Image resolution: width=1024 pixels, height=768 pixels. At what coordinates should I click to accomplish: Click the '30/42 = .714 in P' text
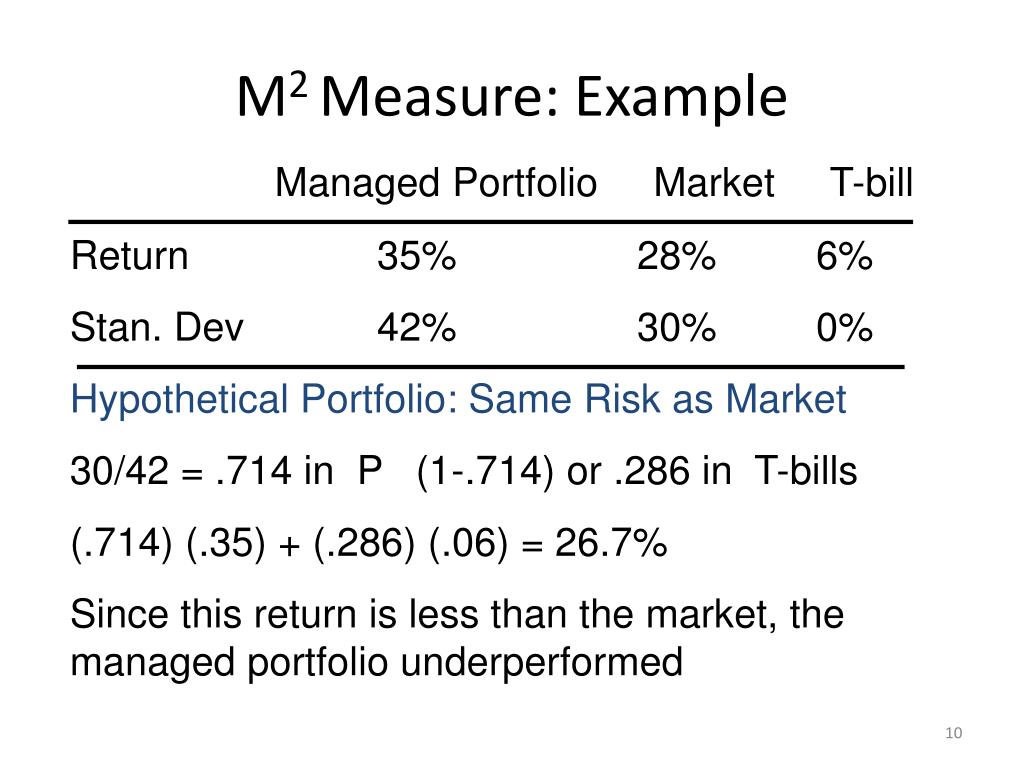pos(228,471)
